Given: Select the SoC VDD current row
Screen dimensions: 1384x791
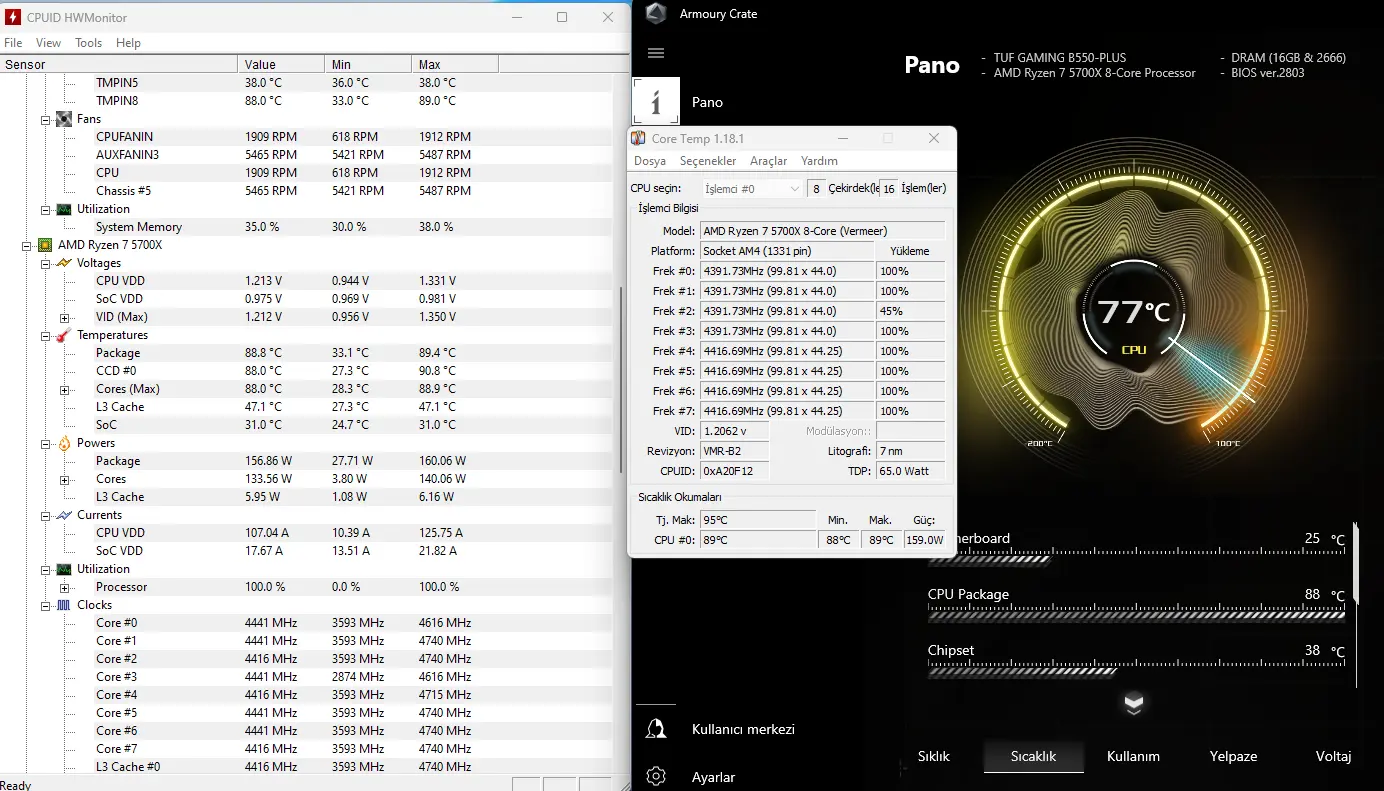Looking at the screenshot, I should tap(305, 551).
